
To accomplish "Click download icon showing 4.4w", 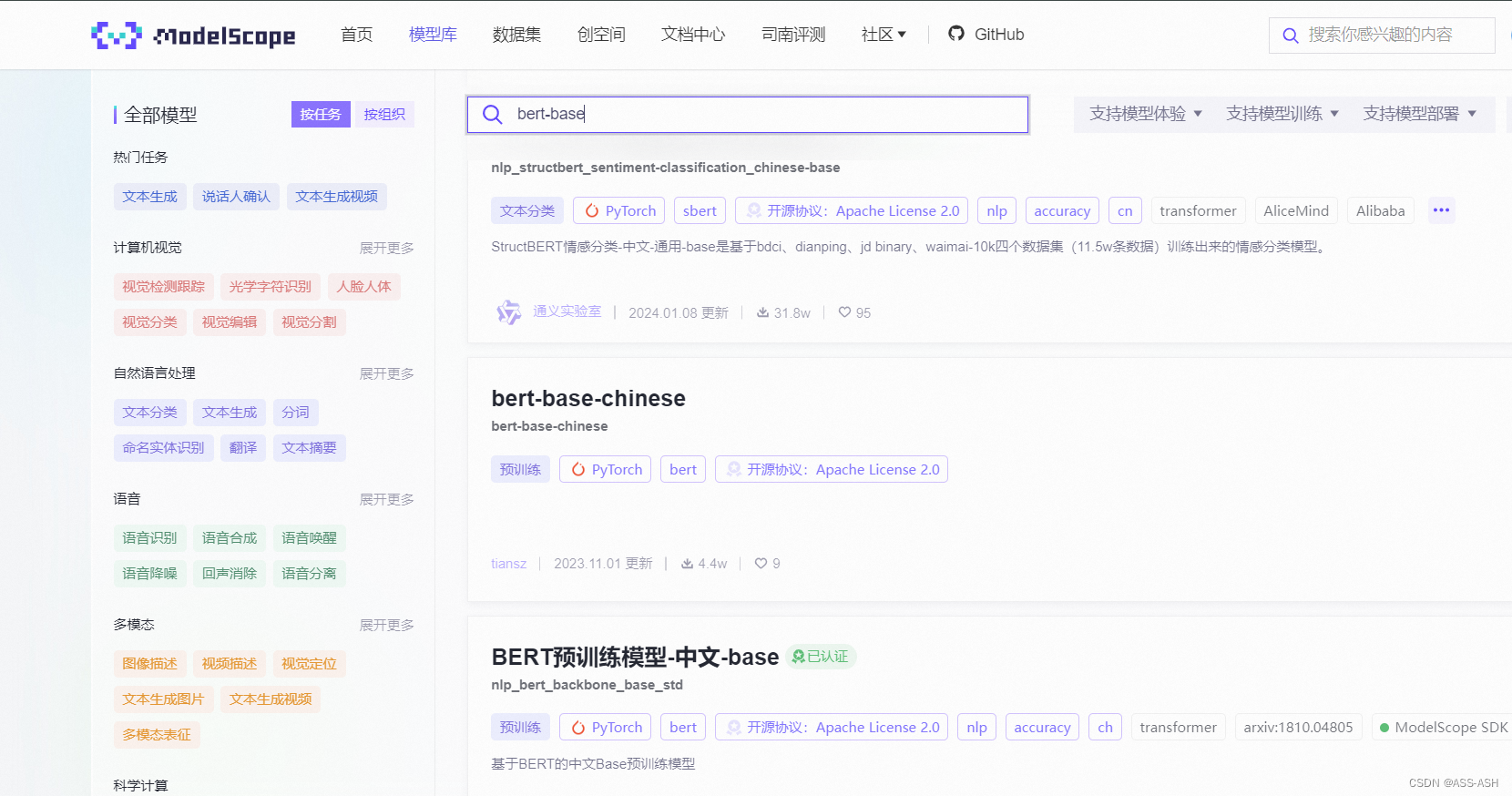I will pos(688,564).
